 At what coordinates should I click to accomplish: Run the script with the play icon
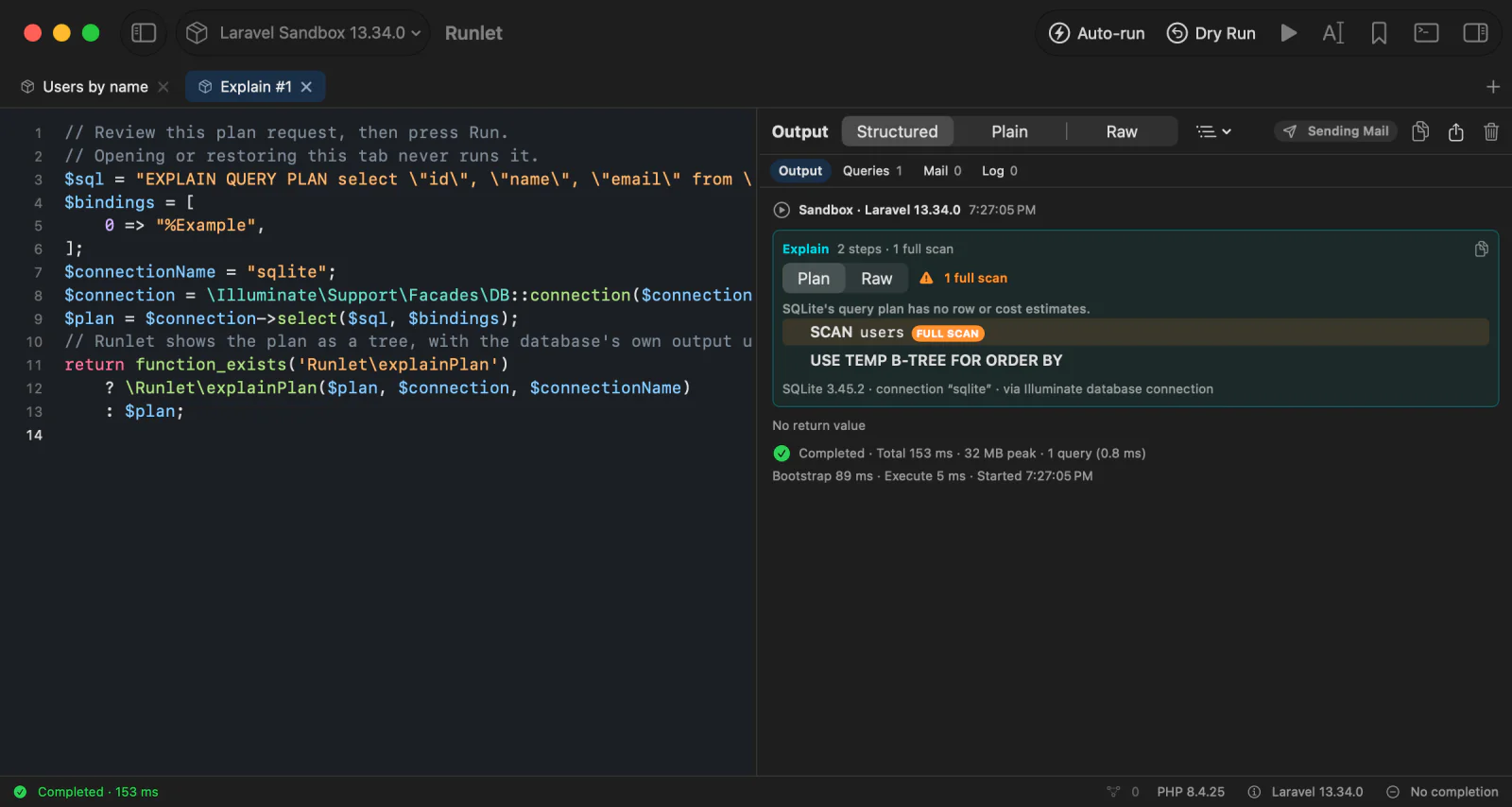pos(1288,33)
